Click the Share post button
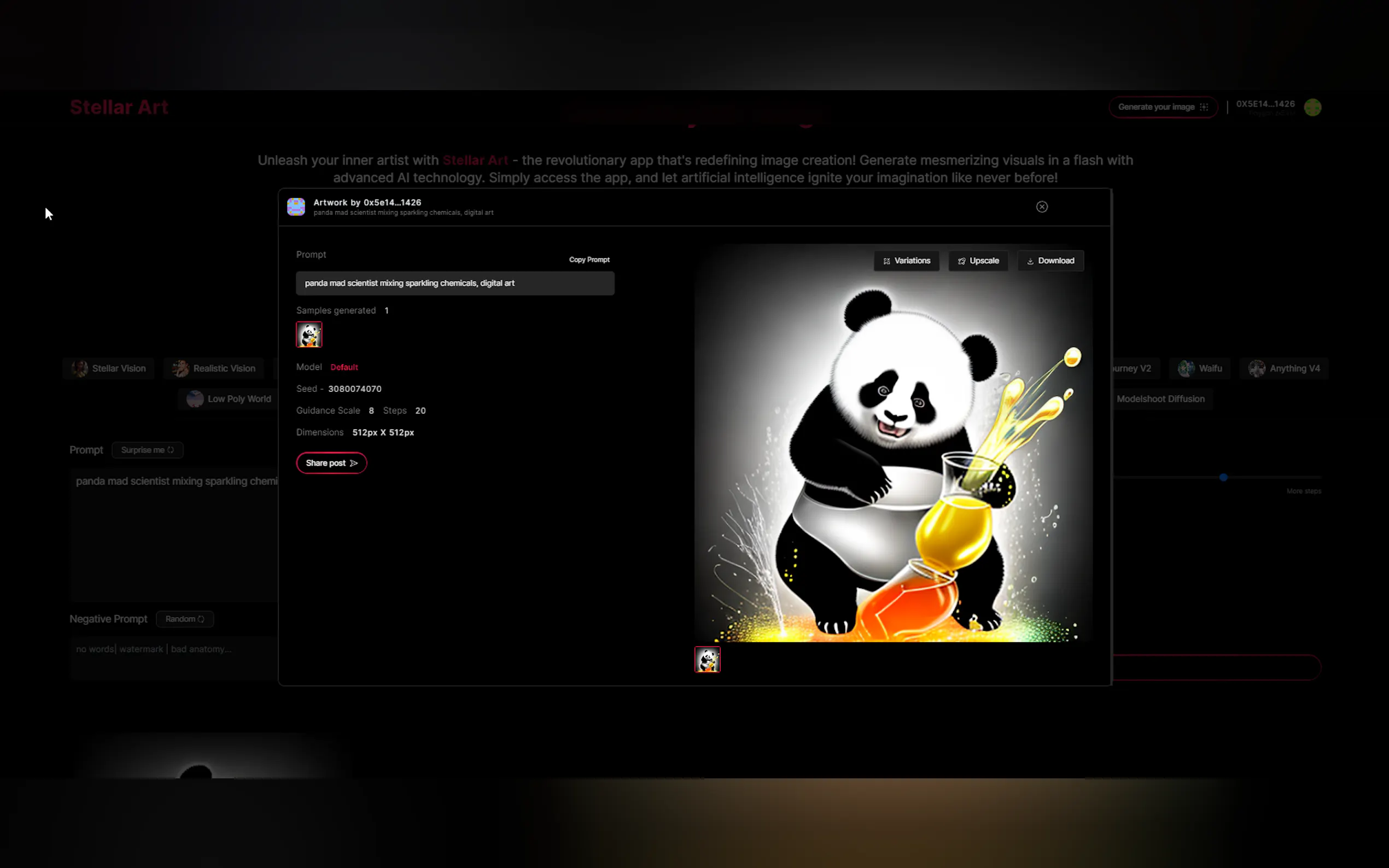 click(331, 463)
